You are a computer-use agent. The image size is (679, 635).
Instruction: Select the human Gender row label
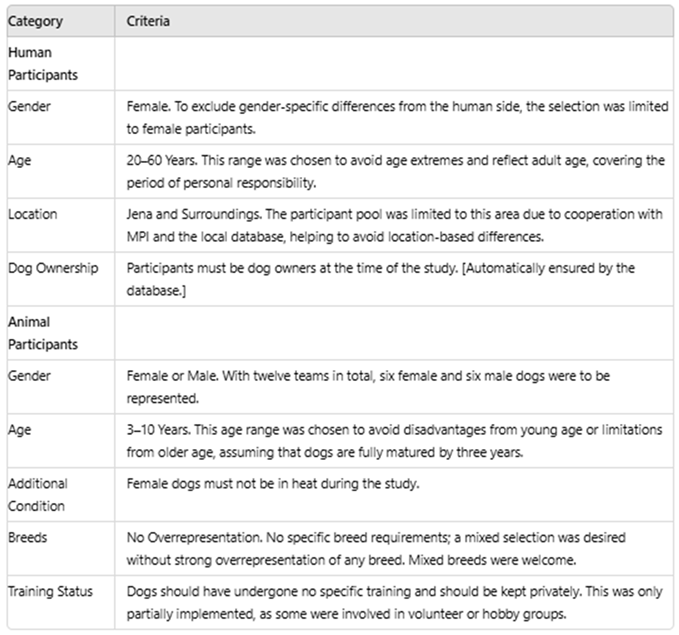pyautogui.click(x=29, y=104)
